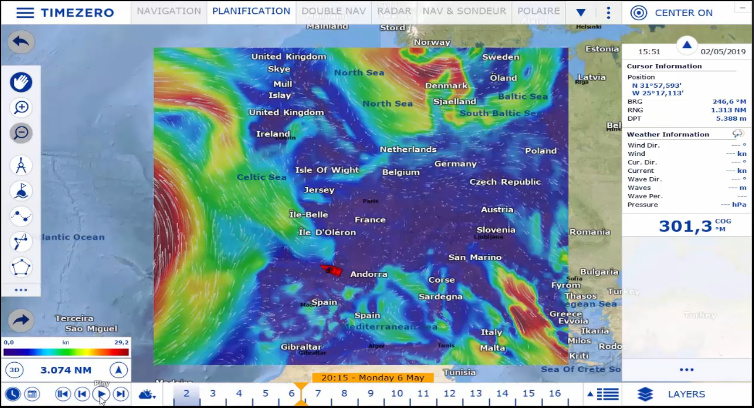Select the route drawing tool

click(x=21, y=215)
